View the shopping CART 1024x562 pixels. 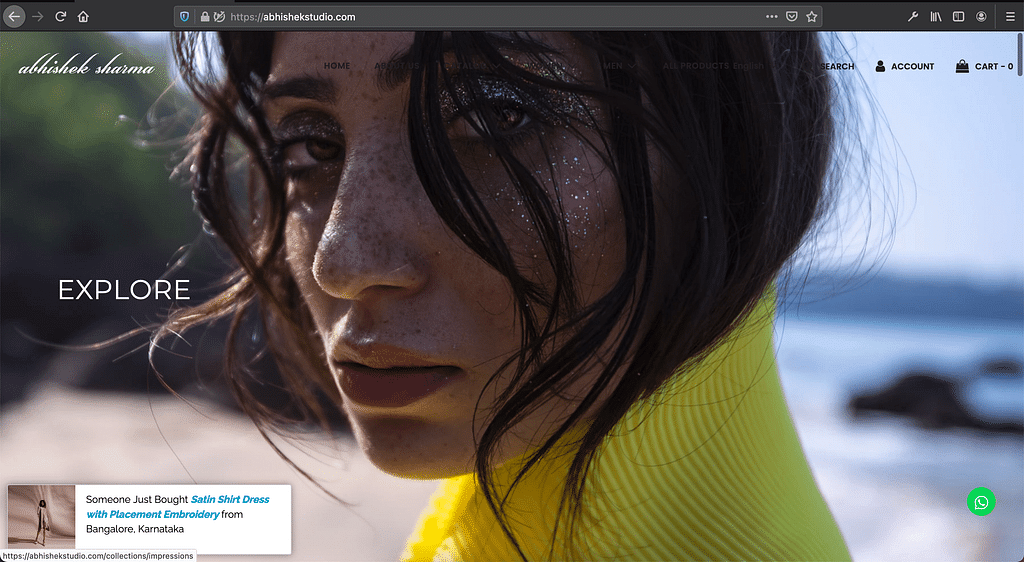tap(985, 67)
